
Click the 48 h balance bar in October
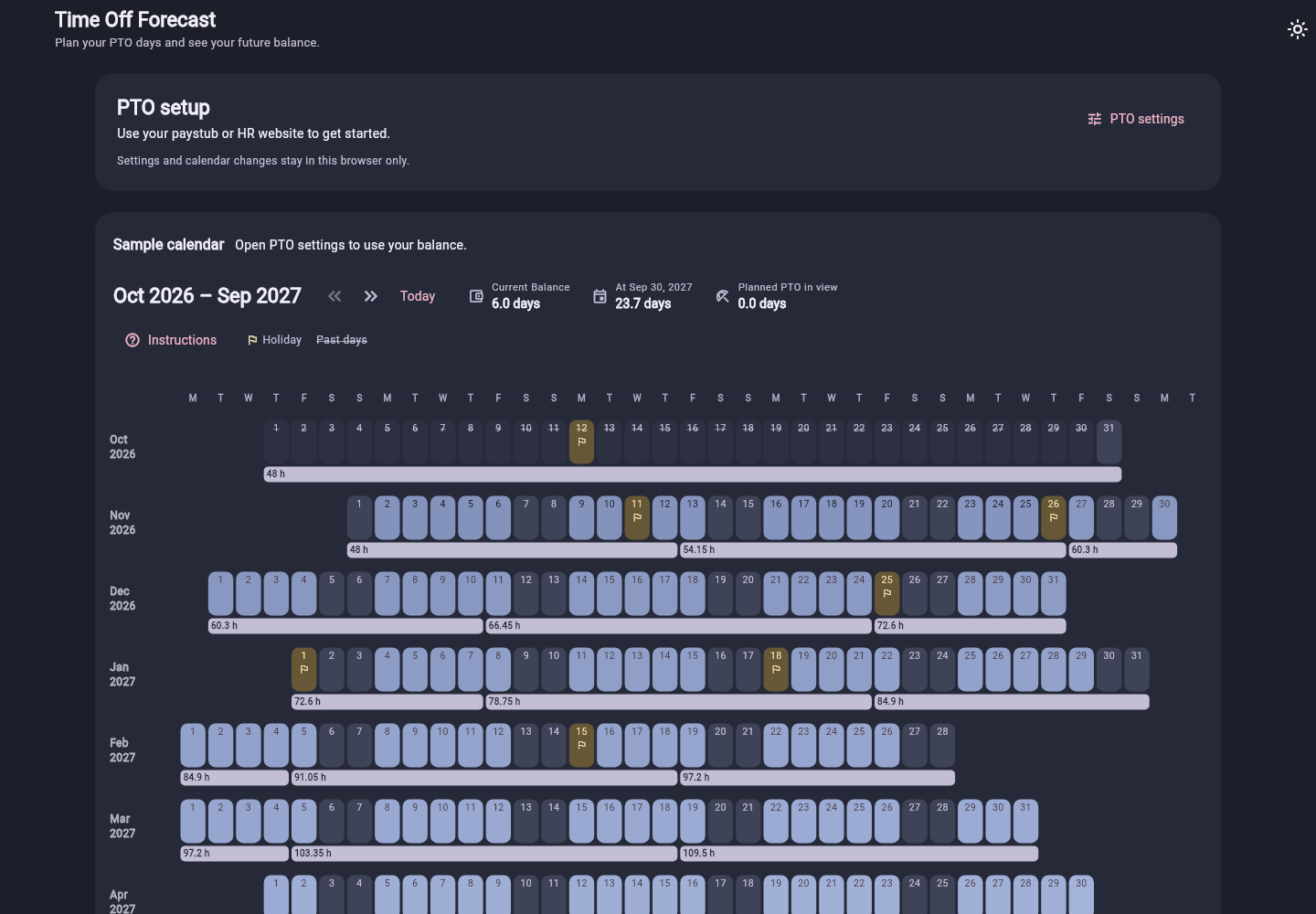click(x=693, y=474)
